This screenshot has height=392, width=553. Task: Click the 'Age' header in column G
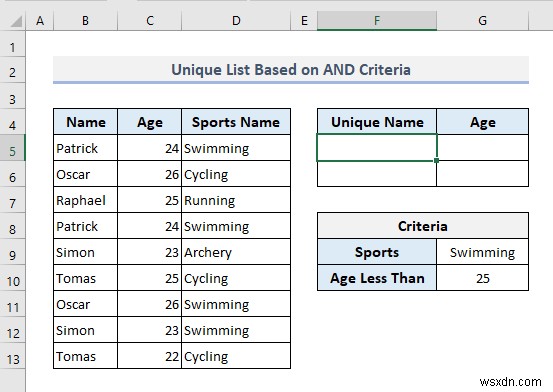(482, 122)
